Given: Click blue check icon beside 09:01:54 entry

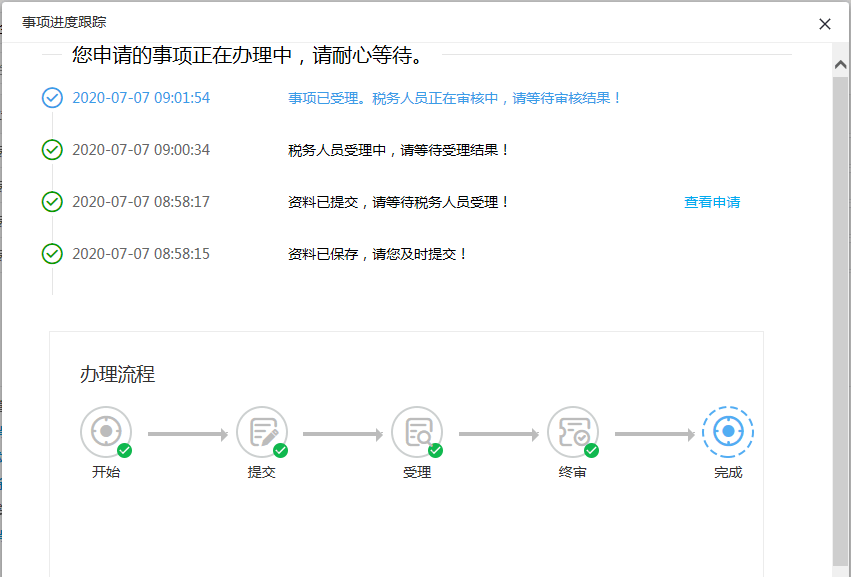Looking at the screenshot, I should (x=52, y=98).
